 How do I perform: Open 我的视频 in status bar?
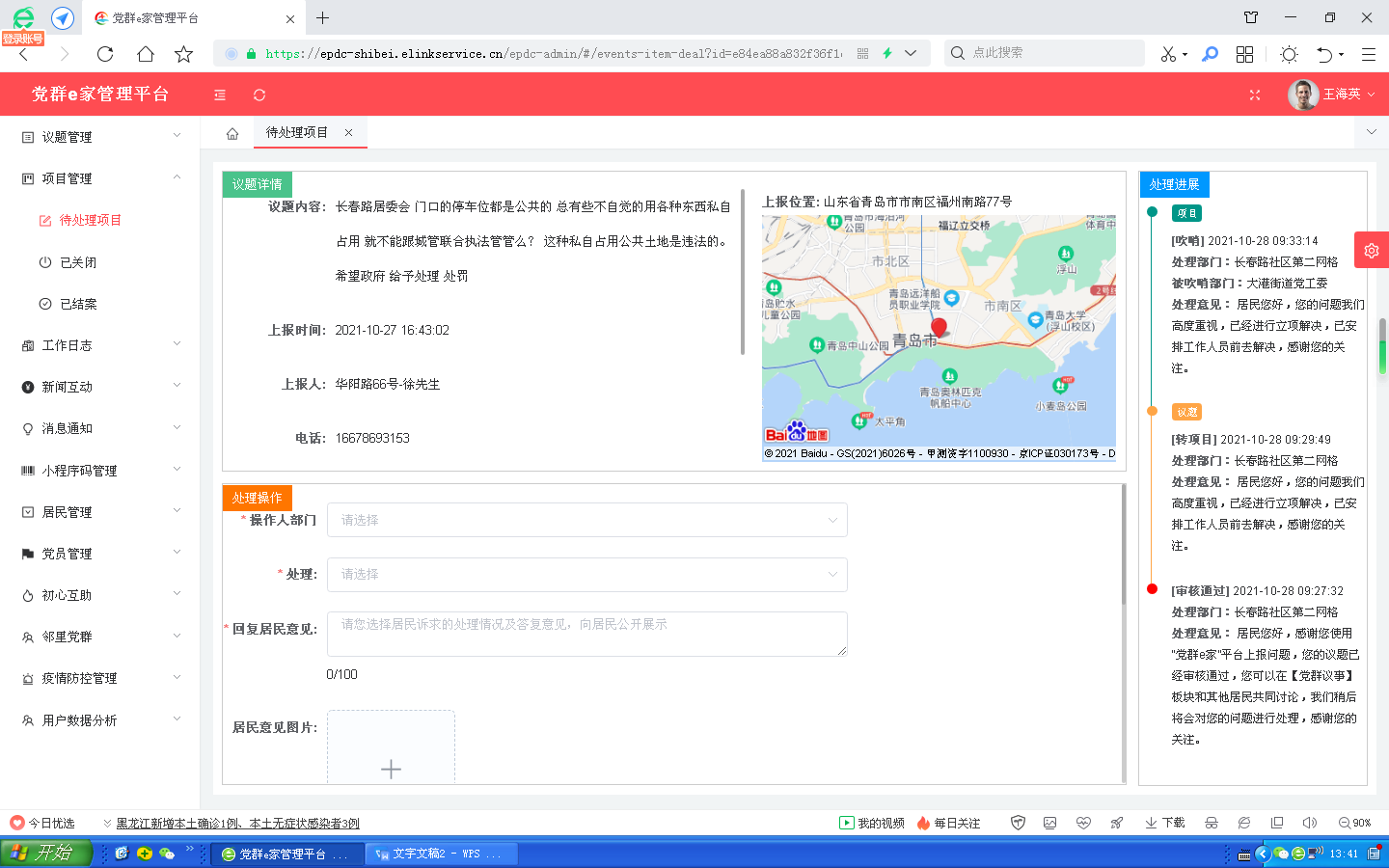(x=872, y=823)
